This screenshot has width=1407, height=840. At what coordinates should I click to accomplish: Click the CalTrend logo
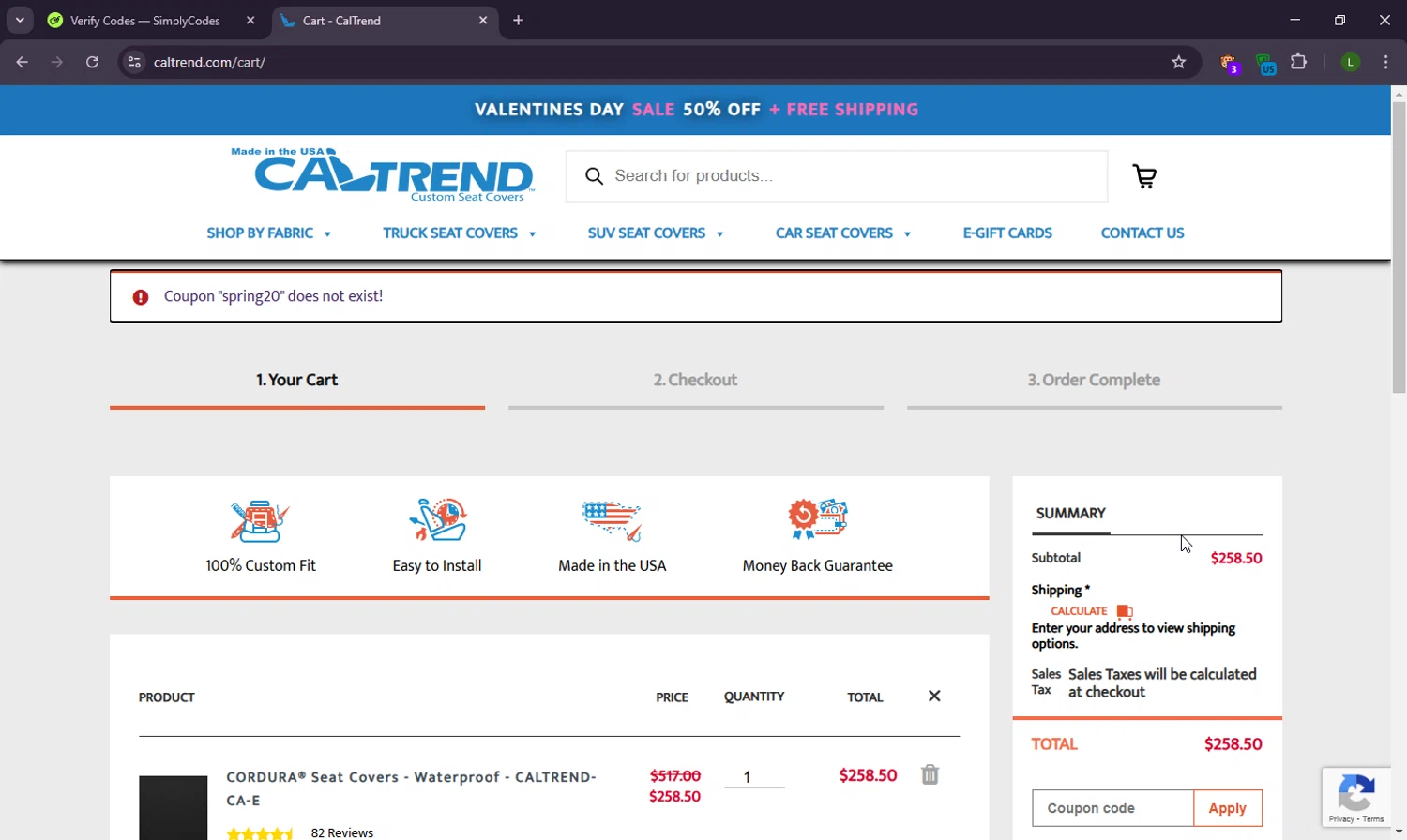(x=383, y=174)
